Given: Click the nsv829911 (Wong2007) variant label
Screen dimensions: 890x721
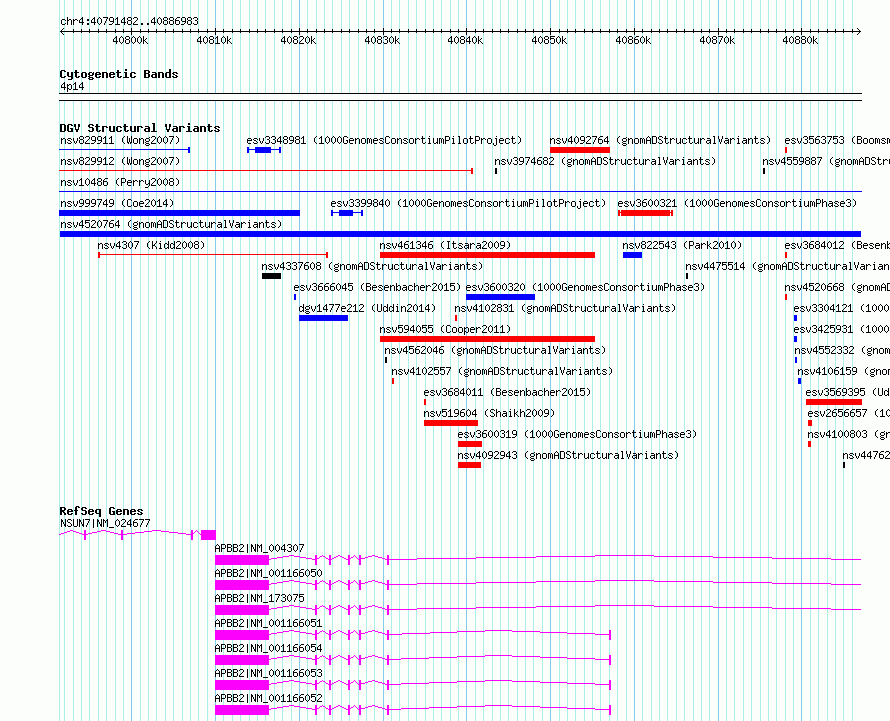Looking at the screenshot, I should tap(120, 140).
